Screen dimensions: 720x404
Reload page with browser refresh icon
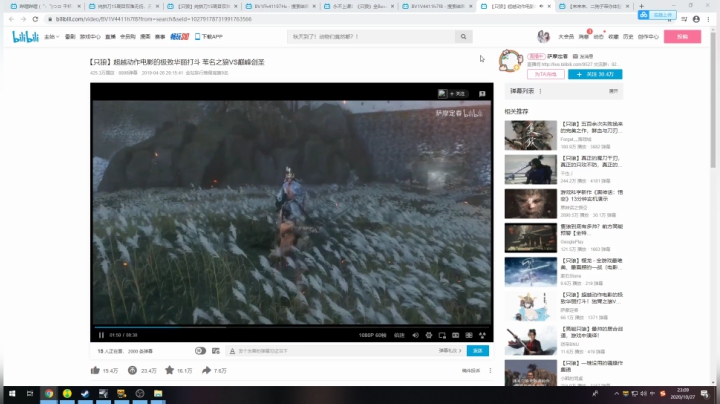35,19
